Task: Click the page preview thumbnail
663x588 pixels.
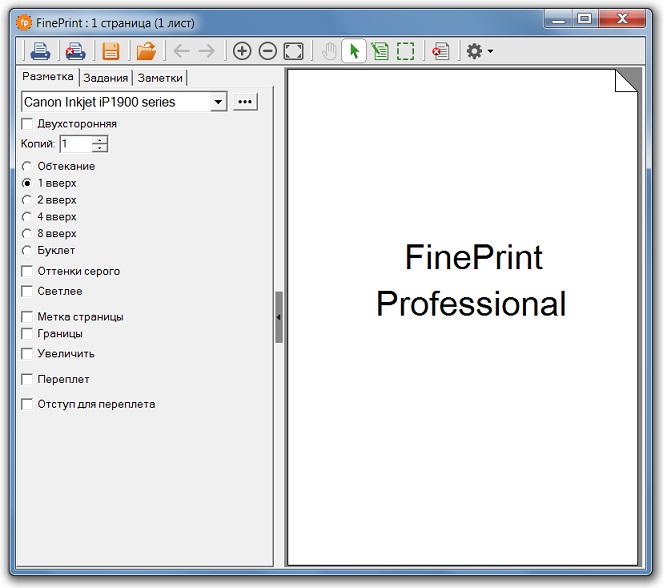Action: (x=463, y=317)
